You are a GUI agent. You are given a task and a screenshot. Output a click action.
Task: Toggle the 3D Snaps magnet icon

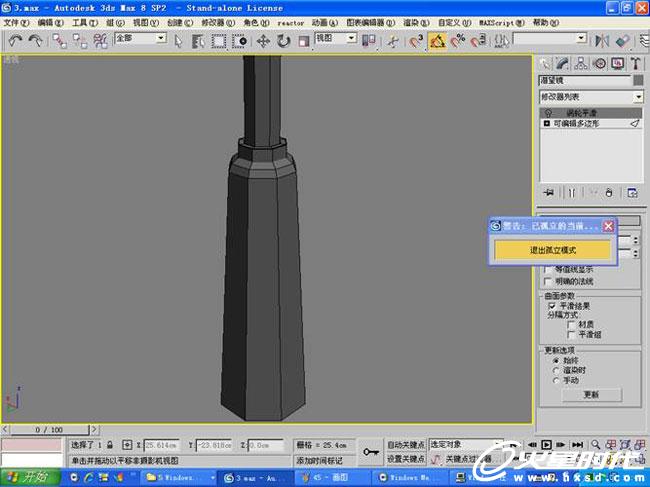(x=416, y=41)
